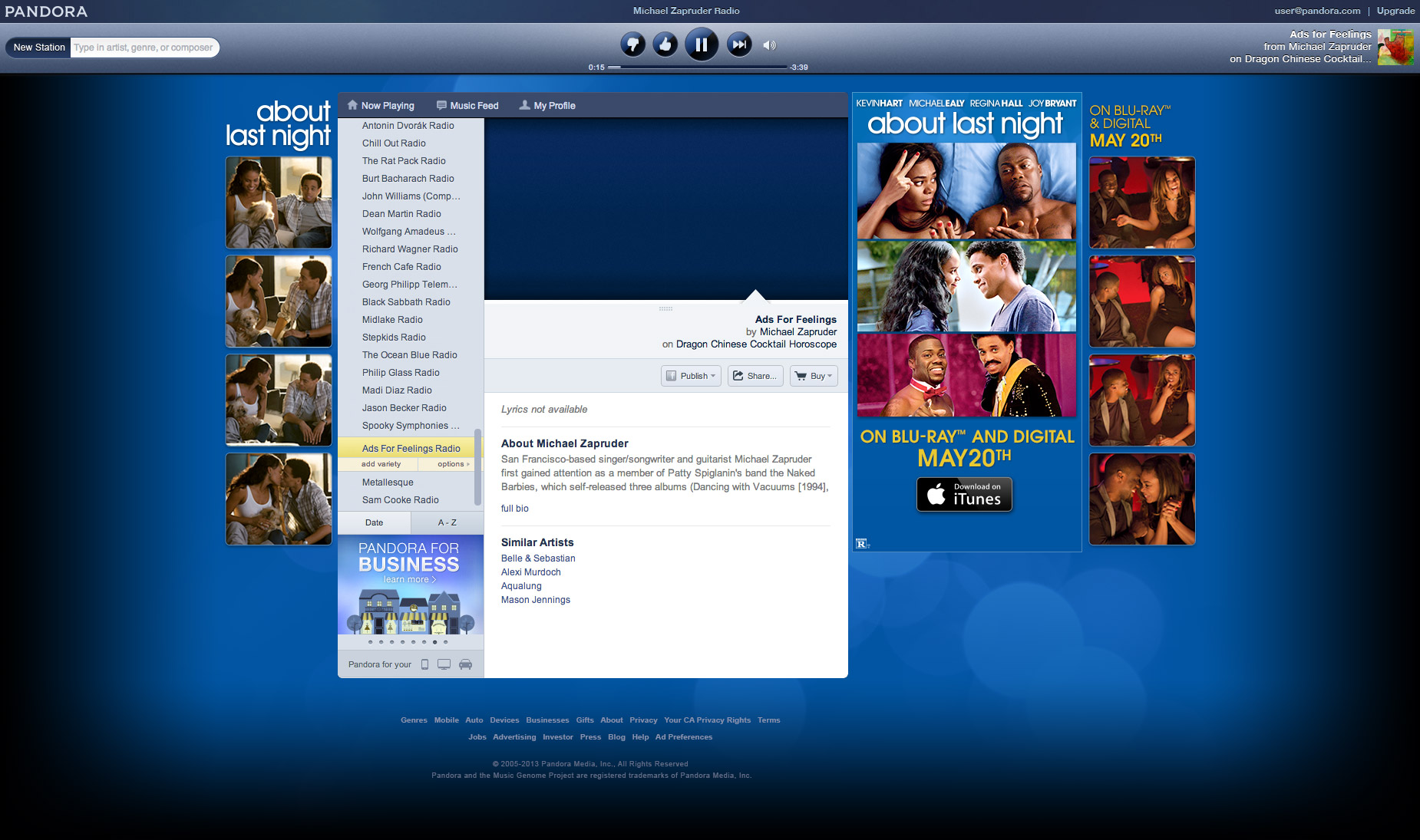This screenshot has height=840, width=1420.
Task: Open the Publish dropdown
Action: click(691, 376)
